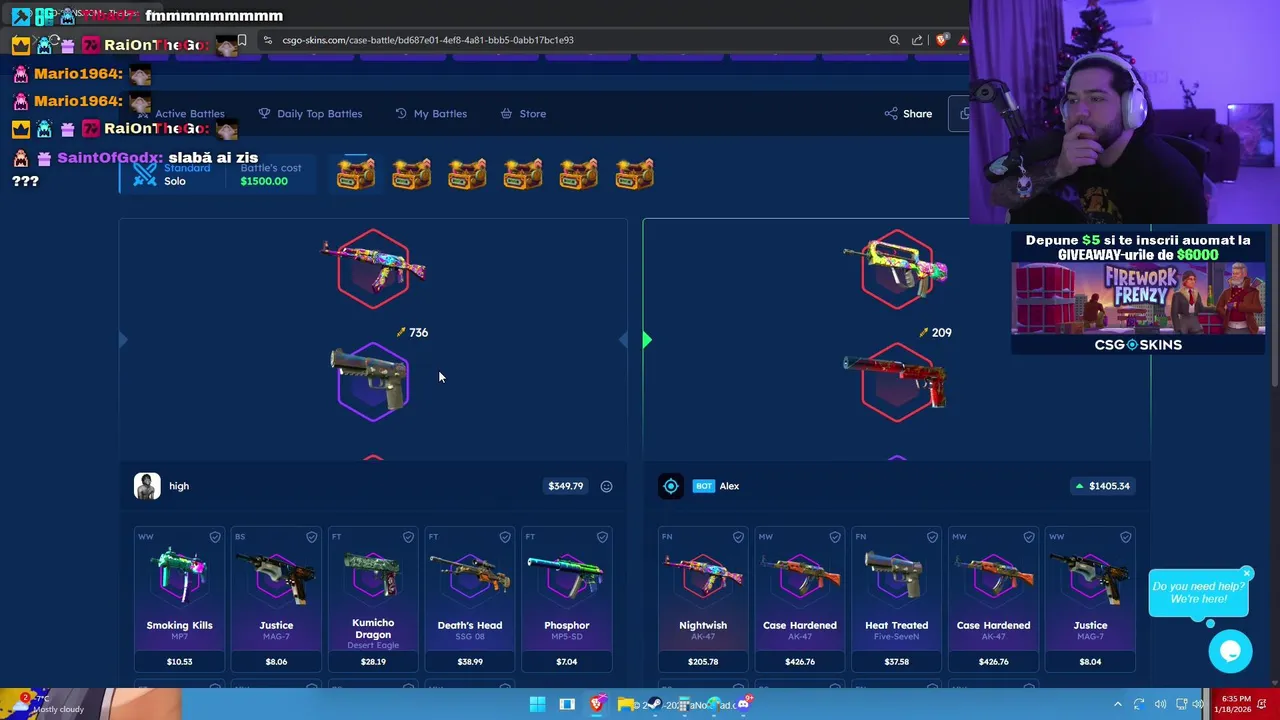Click the shield icon on Kumicho Dragon card
The height and width of the screenshot is (720, 1280).
(408, 537)
